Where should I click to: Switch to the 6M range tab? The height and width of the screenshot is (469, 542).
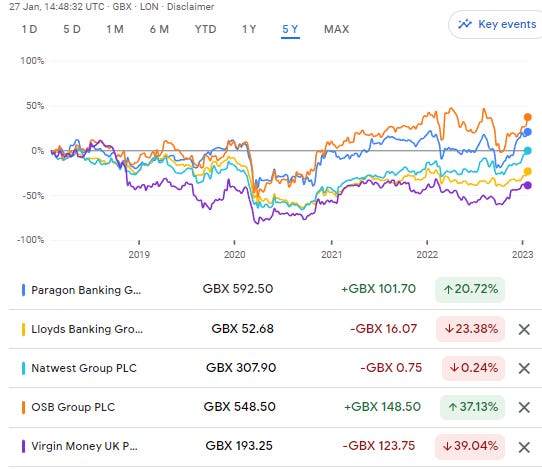tap(159, 29)
